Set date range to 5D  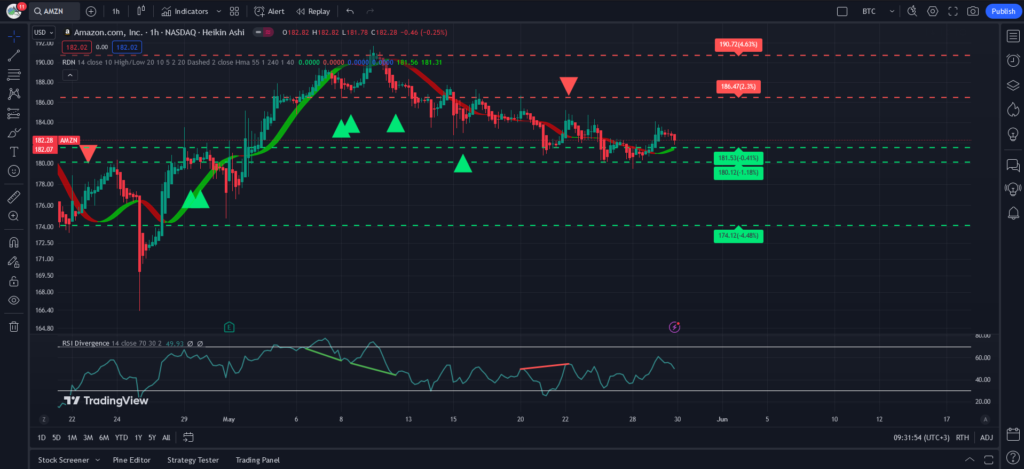[57, 438]
